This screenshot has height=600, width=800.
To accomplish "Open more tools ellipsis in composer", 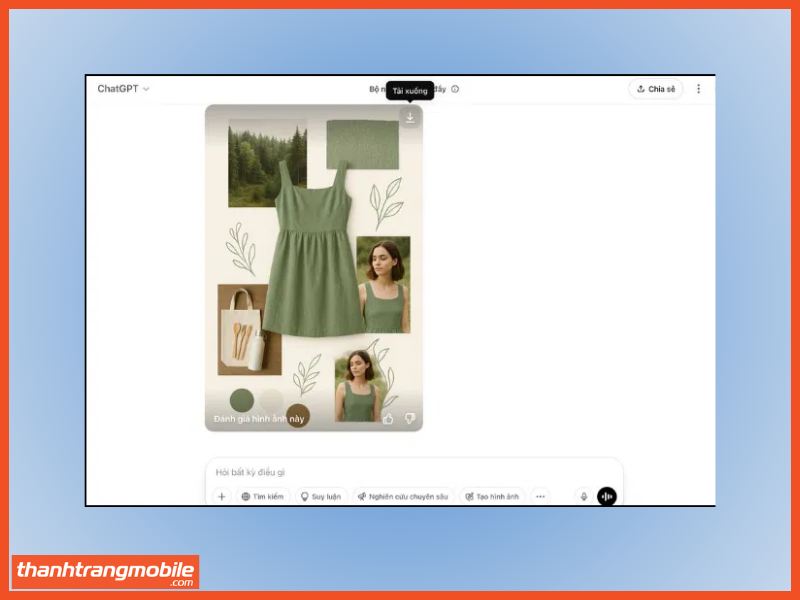I will (540, 496).
